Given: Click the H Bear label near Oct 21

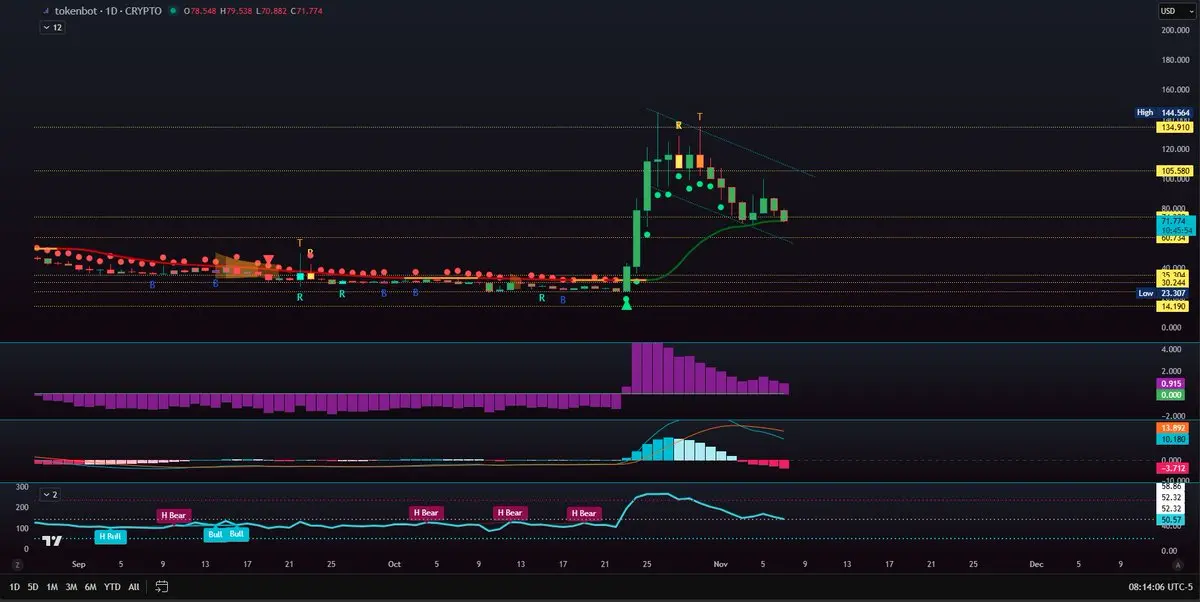Looking at the screenshot, I should [585, 514].
